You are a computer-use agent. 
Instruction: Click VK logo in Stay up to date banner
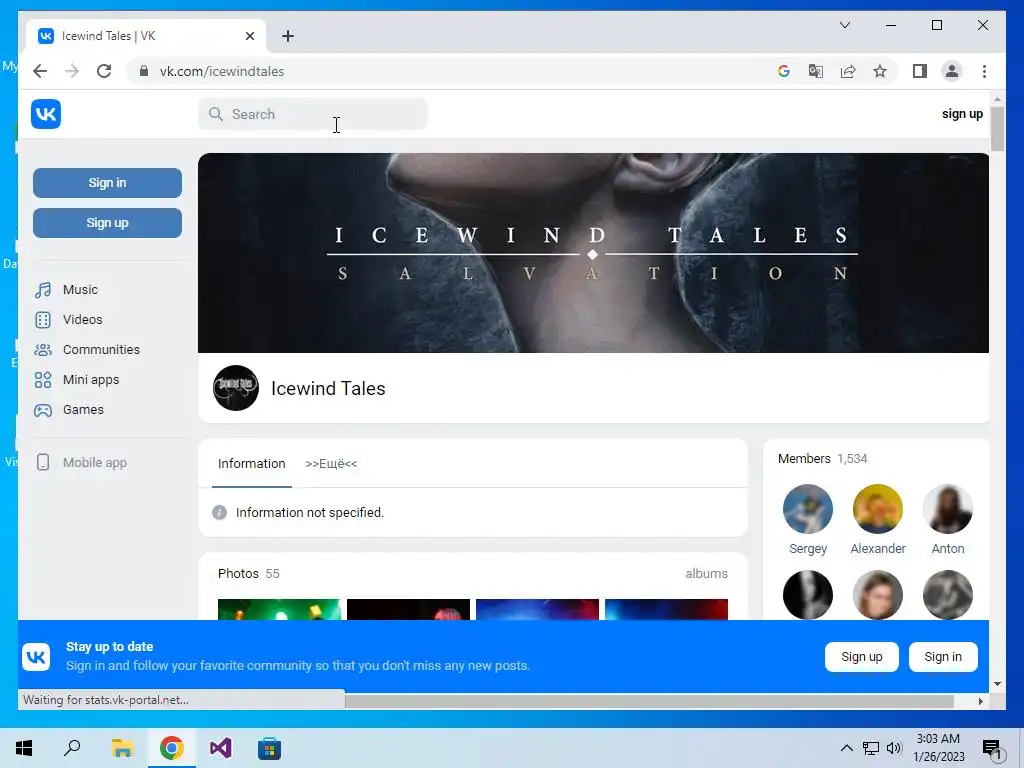[x=36, y=657]
